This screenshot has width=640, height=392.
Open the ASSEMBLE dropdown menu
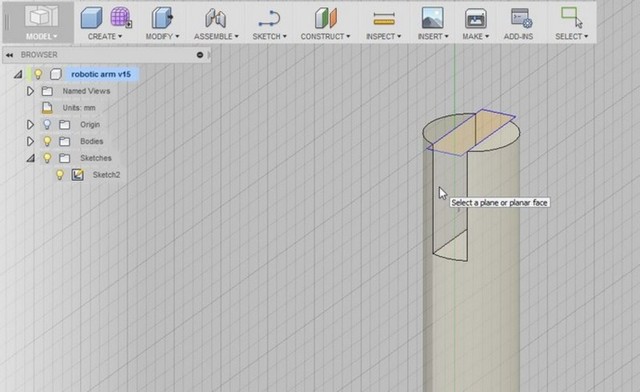(x=216, y=36)
